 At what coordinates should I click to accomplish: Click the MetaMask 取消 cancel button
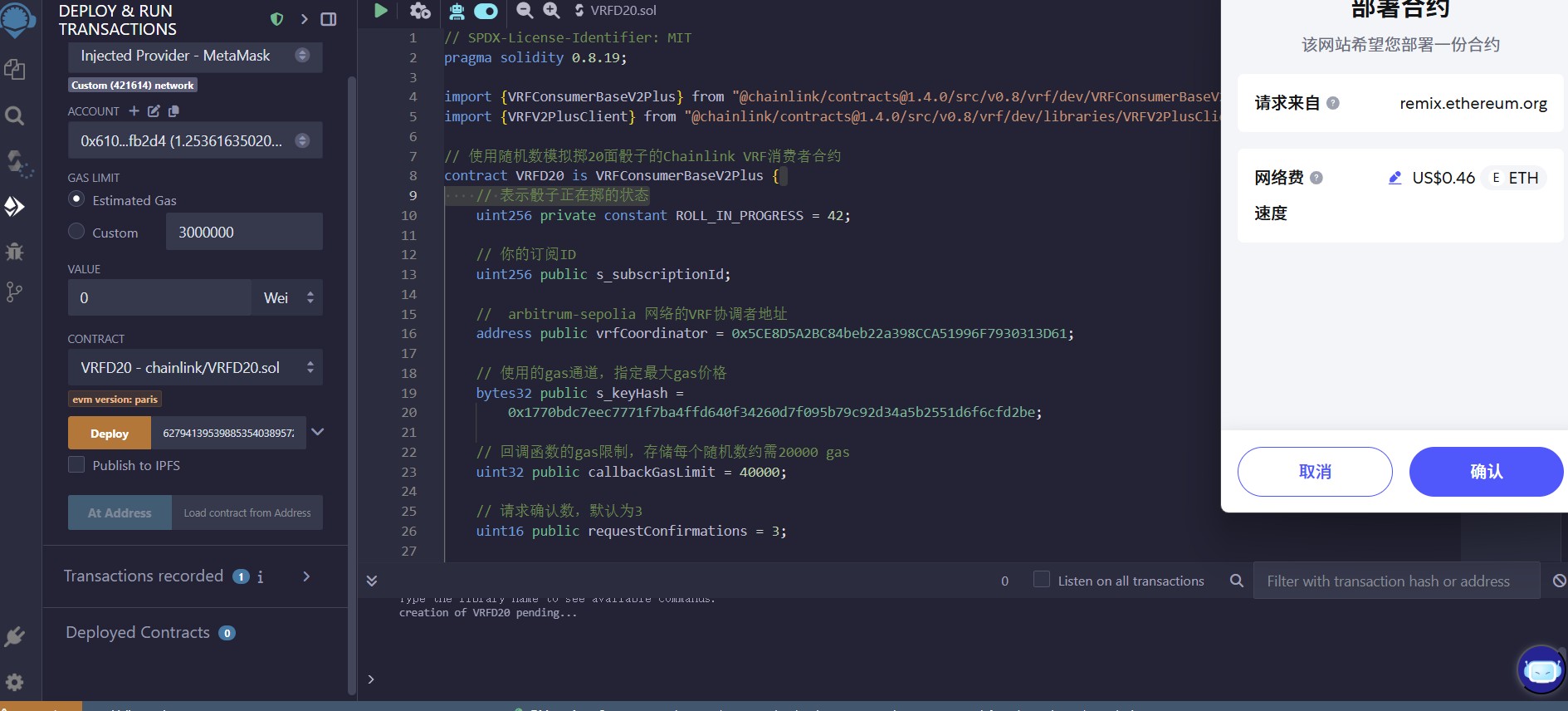click(1315, 472)
